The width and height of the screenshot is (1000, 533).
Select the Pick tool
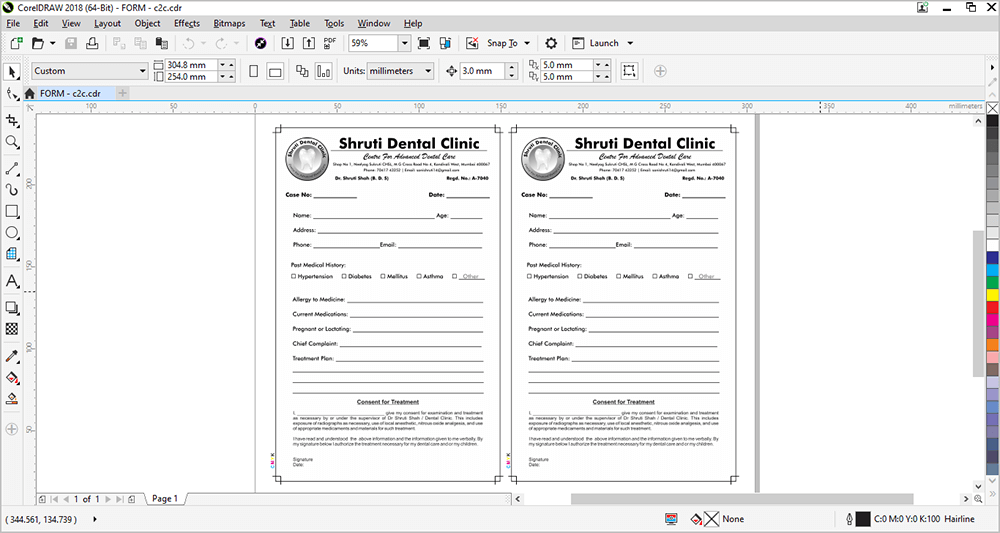[x=11, y=71]
